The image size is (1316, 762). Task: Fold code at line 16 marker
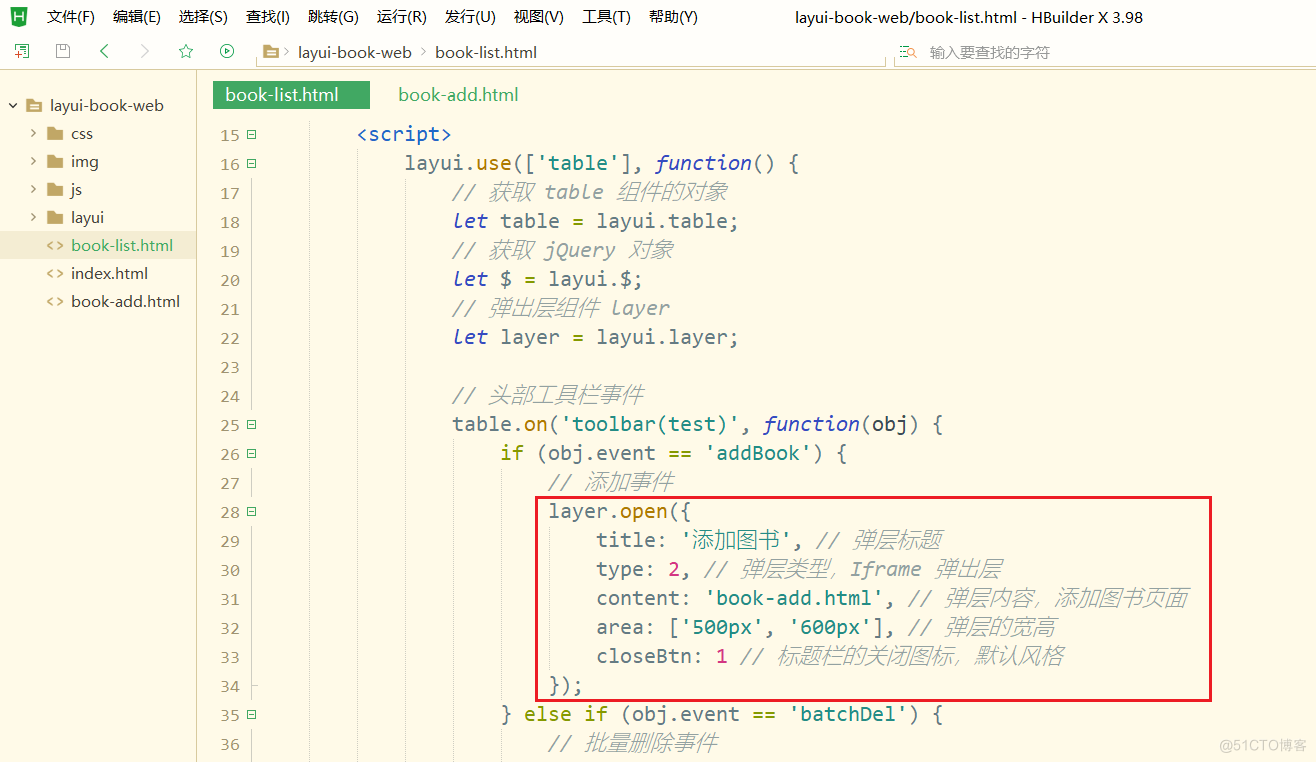(x=252, y=163)
